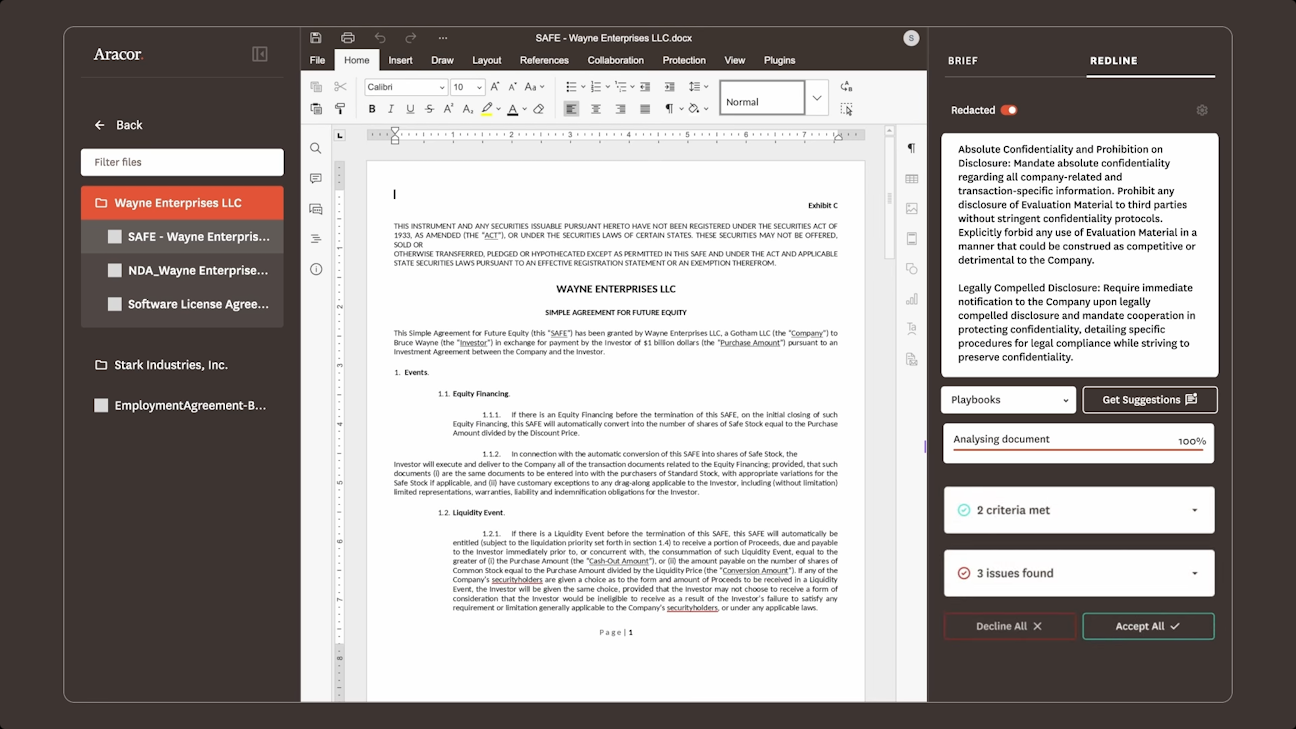Screen dimensions: 1296x729
Task: Open table settings in right sidebar
Action: (911, 179)
